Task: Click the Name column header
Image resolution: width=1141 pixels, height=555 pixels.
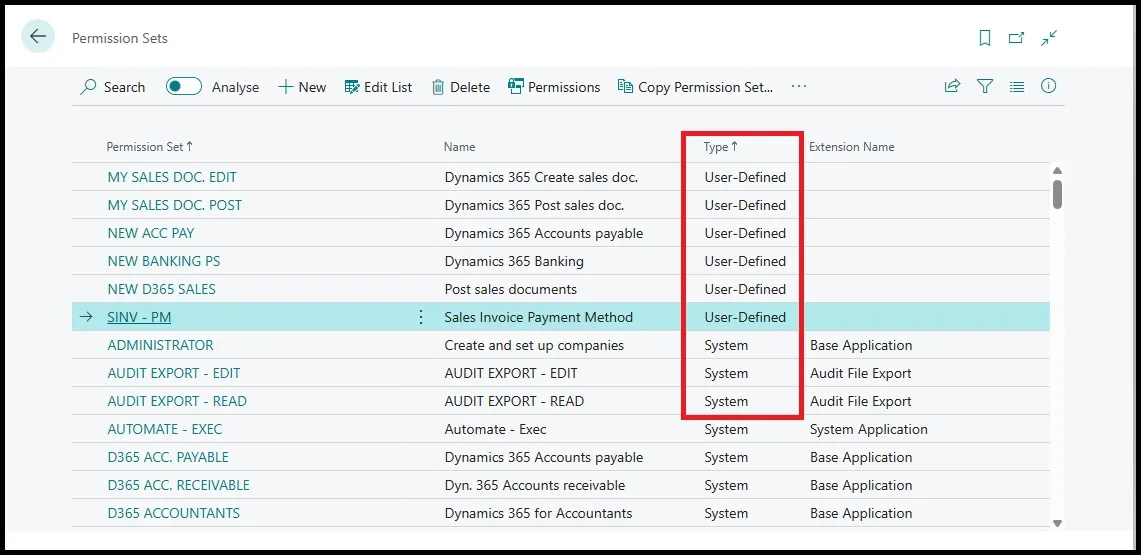Action: [459, 147]
